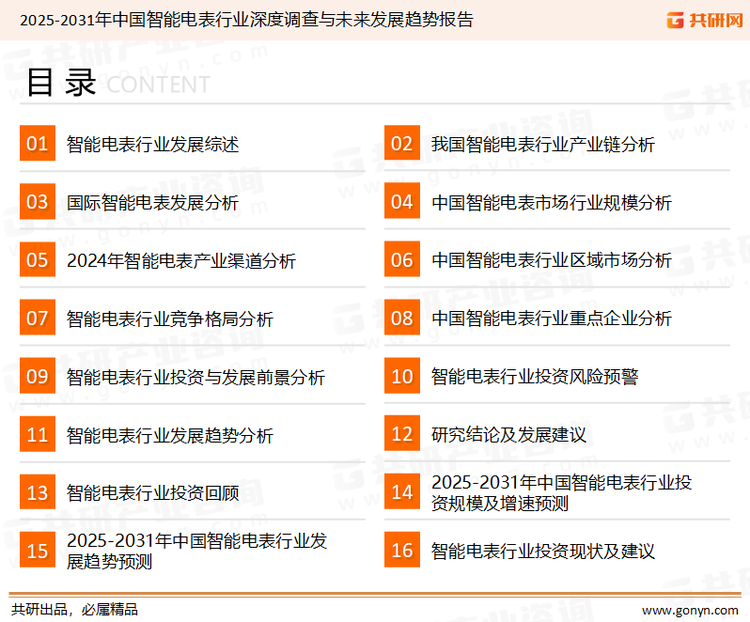The width and height of the screenshot is (750, 622).
Task: Select chapter 2024年智能电表产业渠道分析
Action: [x=181, y=261]
